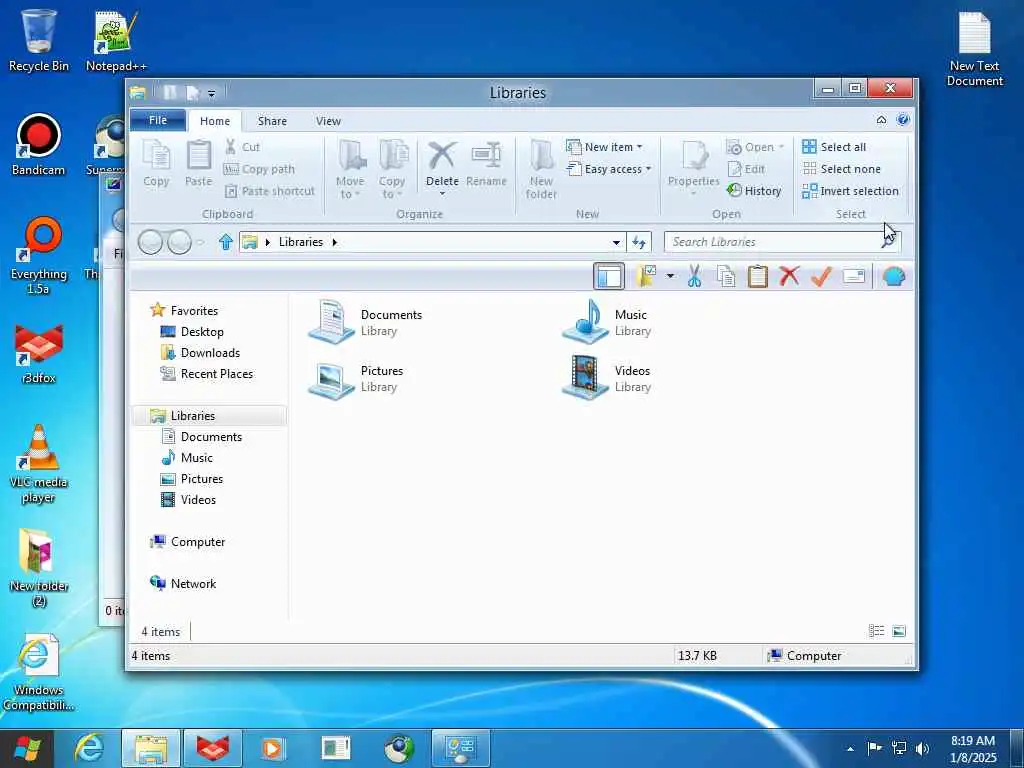Open the File tab
The height and width of the screenshot is (768, 1024).
(x=158, y=120)
